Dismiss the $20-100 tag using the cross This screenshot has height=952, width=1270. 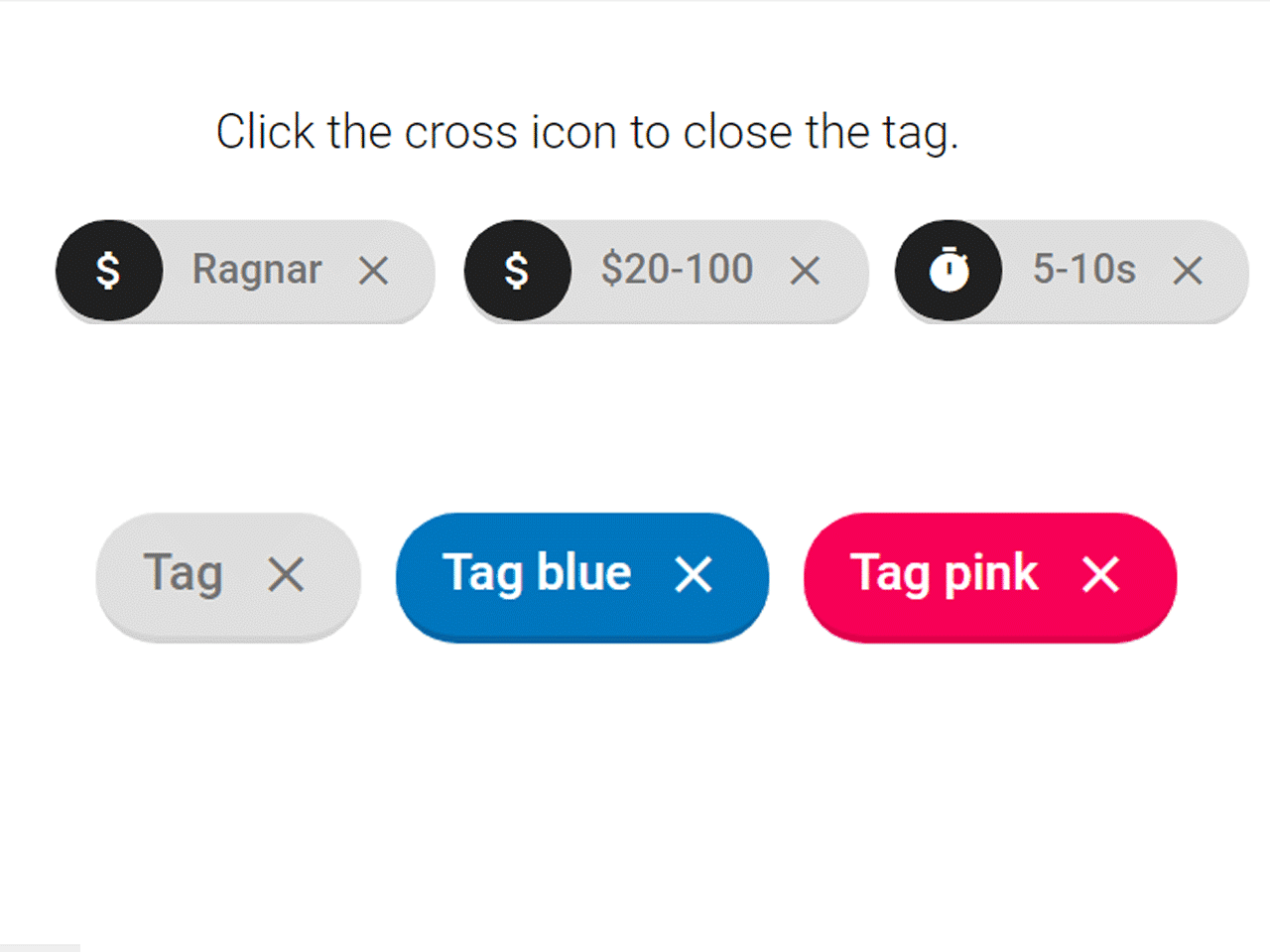pos(805,271)
